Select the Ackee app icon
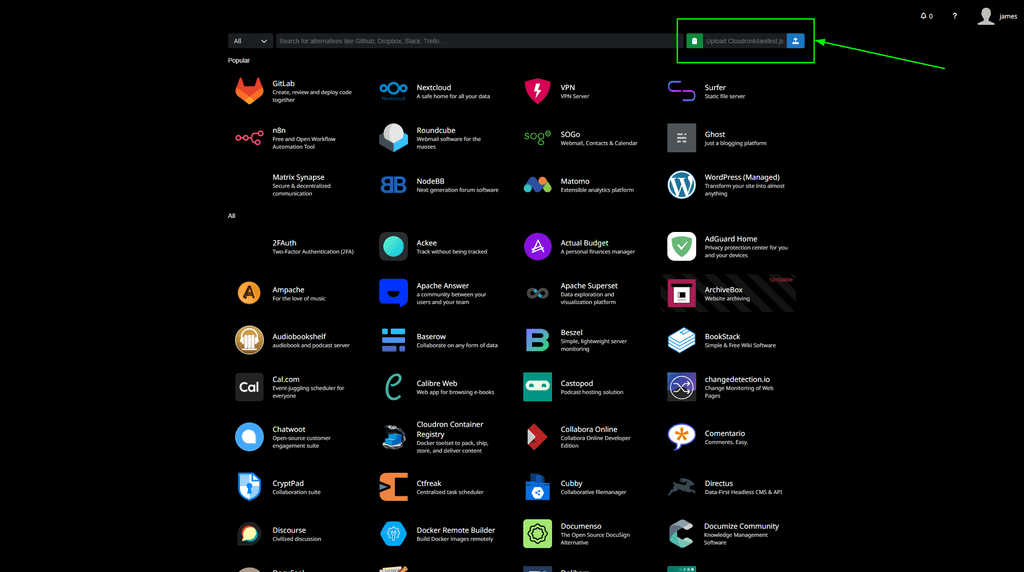This screenshot has height=572, width=1024. click(x=393, y=246)
